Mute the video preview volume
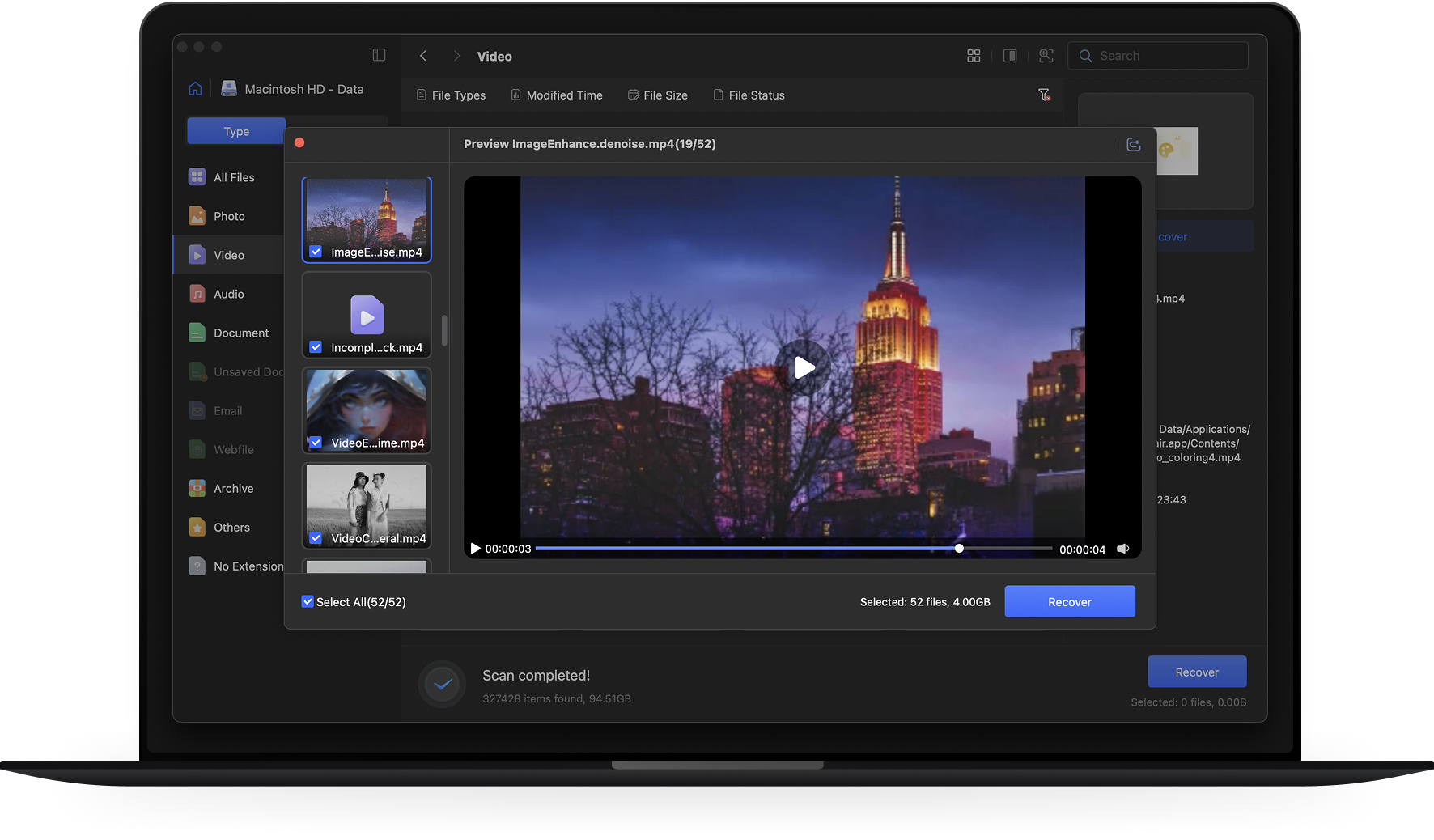The image size is (1434, 840). [1123, 549]
